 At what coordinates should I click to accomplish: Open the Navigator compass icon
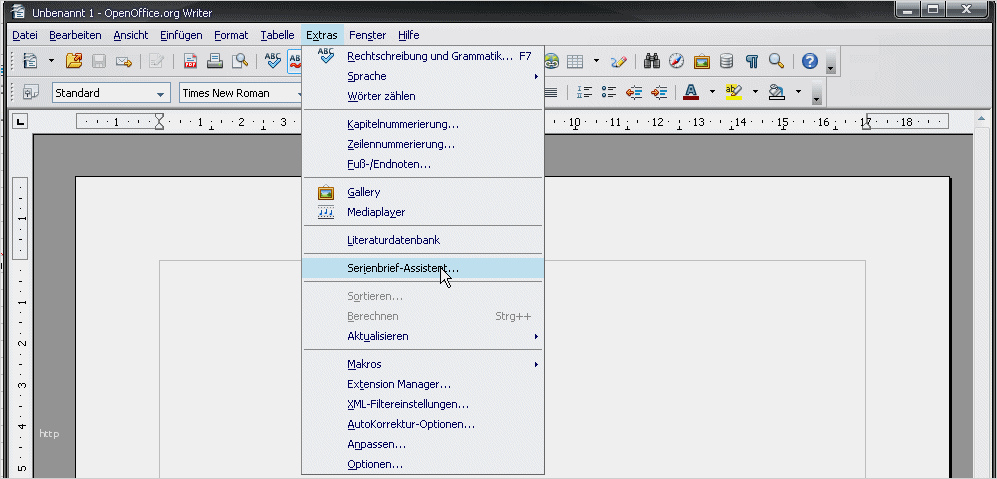pos(677,62)
